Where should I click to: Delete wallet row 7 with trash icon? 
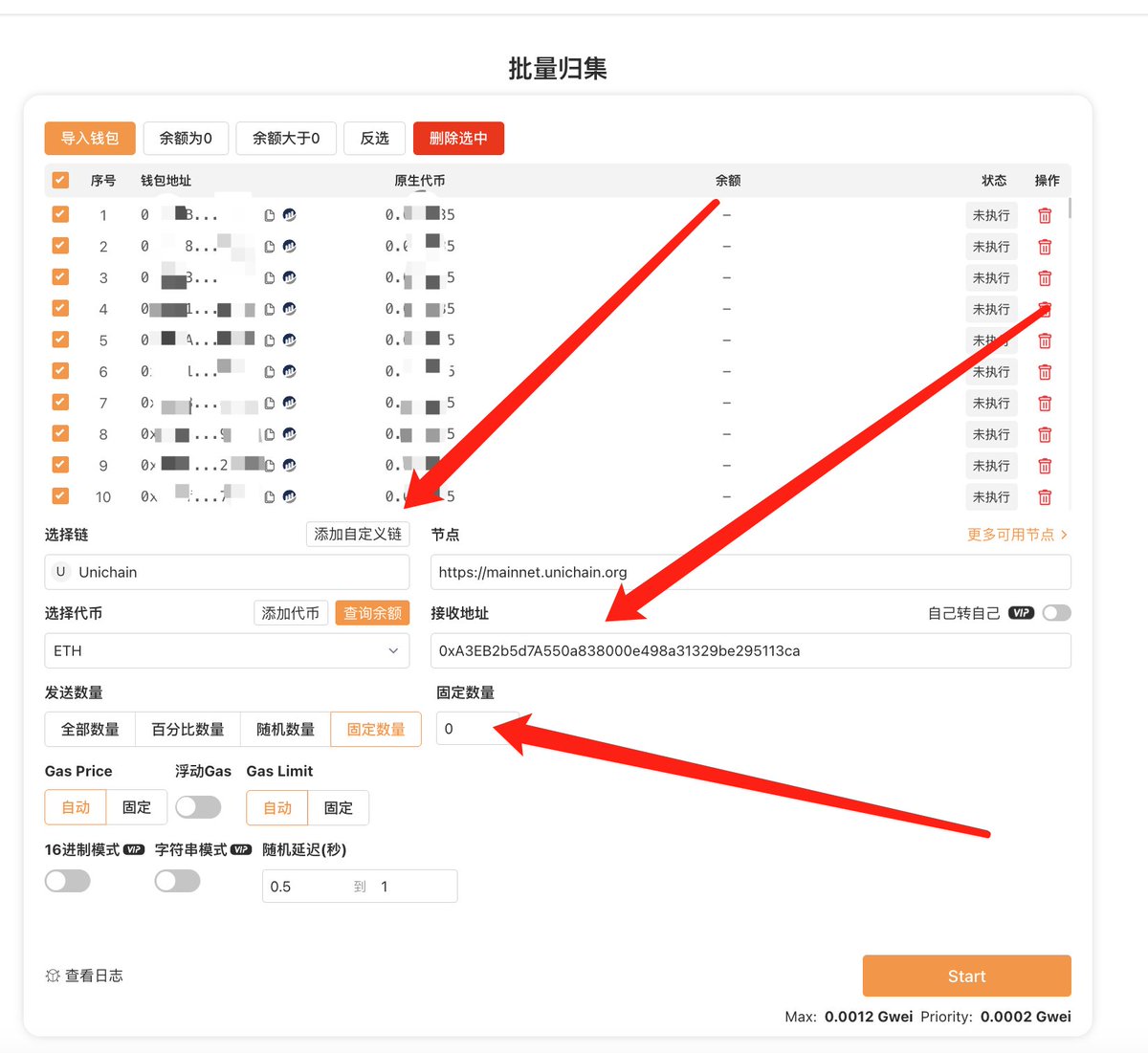(1045, 404)
